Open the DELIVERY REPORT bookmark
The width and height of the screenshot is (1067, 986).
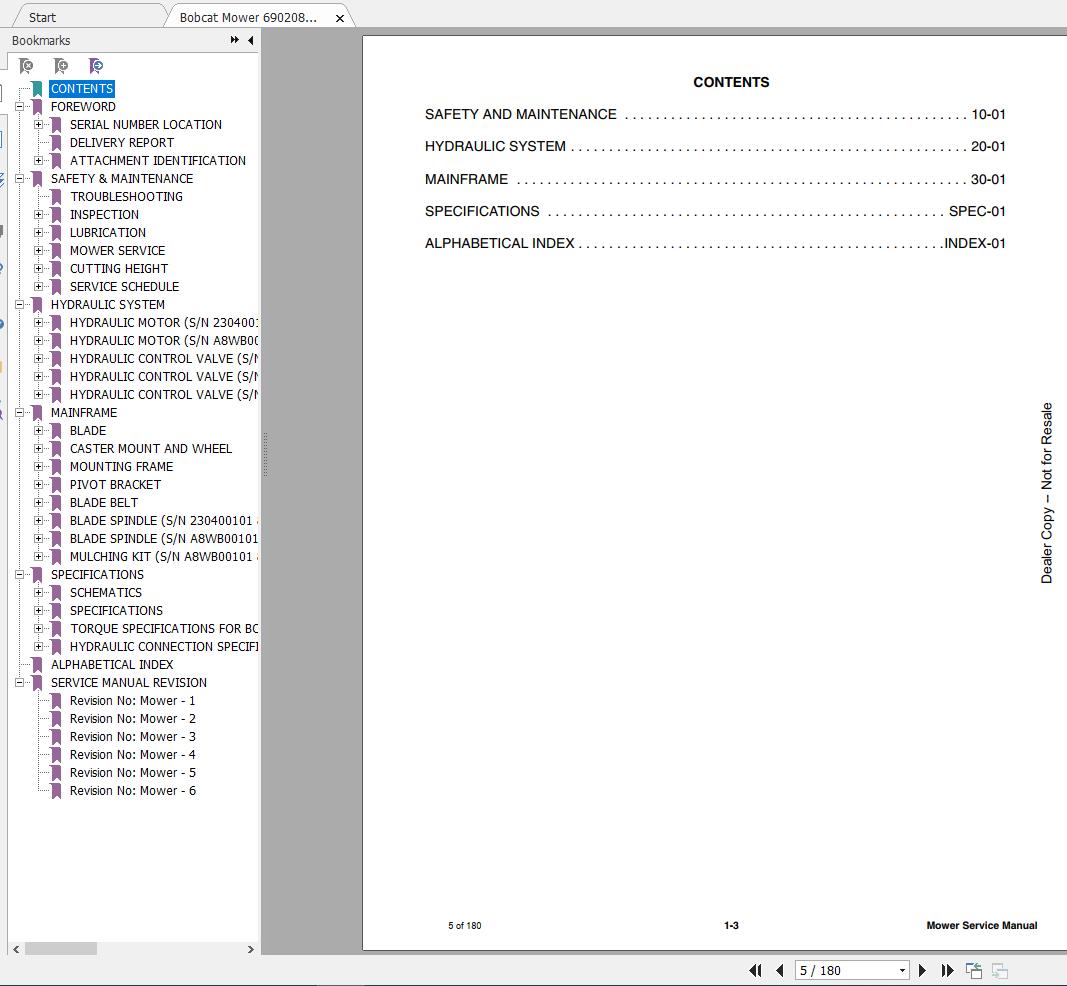122,142
